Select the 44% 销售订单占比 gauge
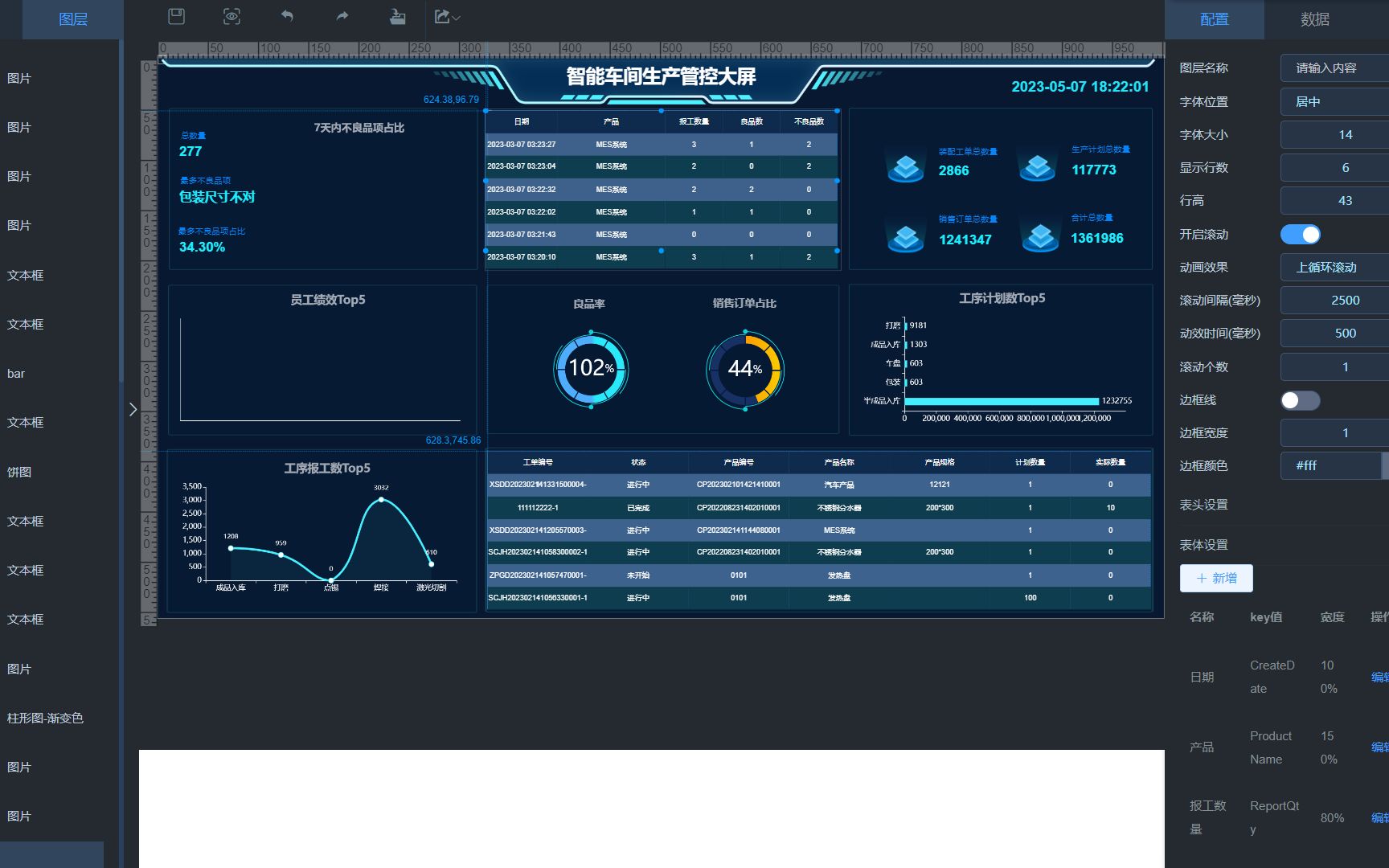This screenshot has height=868, width=1389. (x=745, y=370)
